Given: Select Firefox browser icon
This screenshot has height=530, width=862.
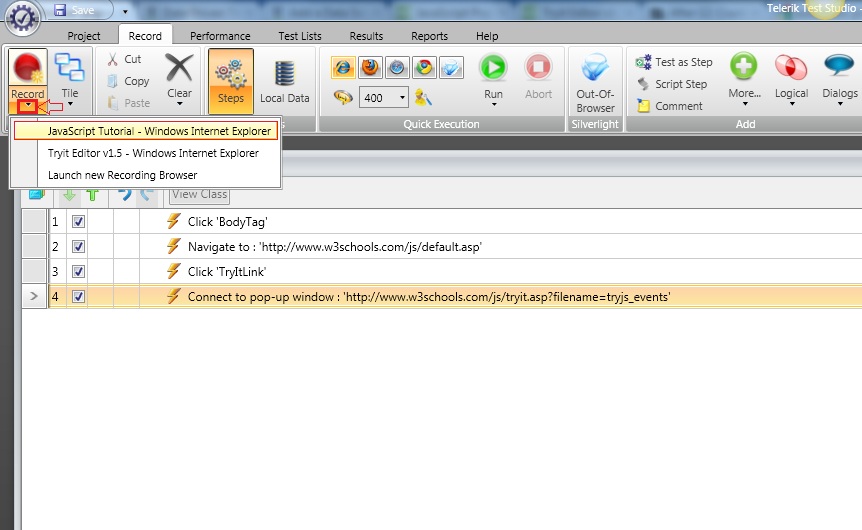Looking at the screenshot, I should 370,68.
